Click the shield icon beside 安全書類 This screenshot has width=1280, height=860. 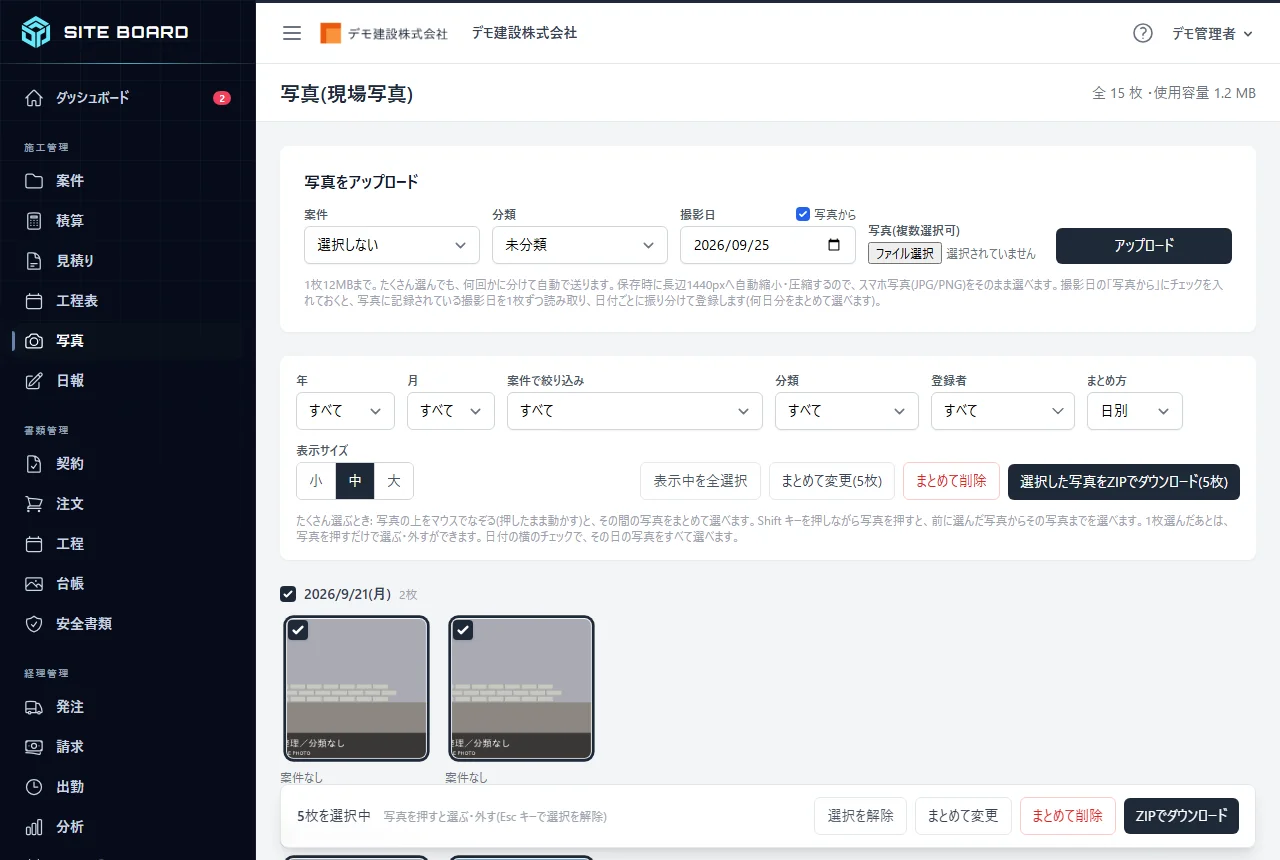pyautogui.click(x=34, y=624)
